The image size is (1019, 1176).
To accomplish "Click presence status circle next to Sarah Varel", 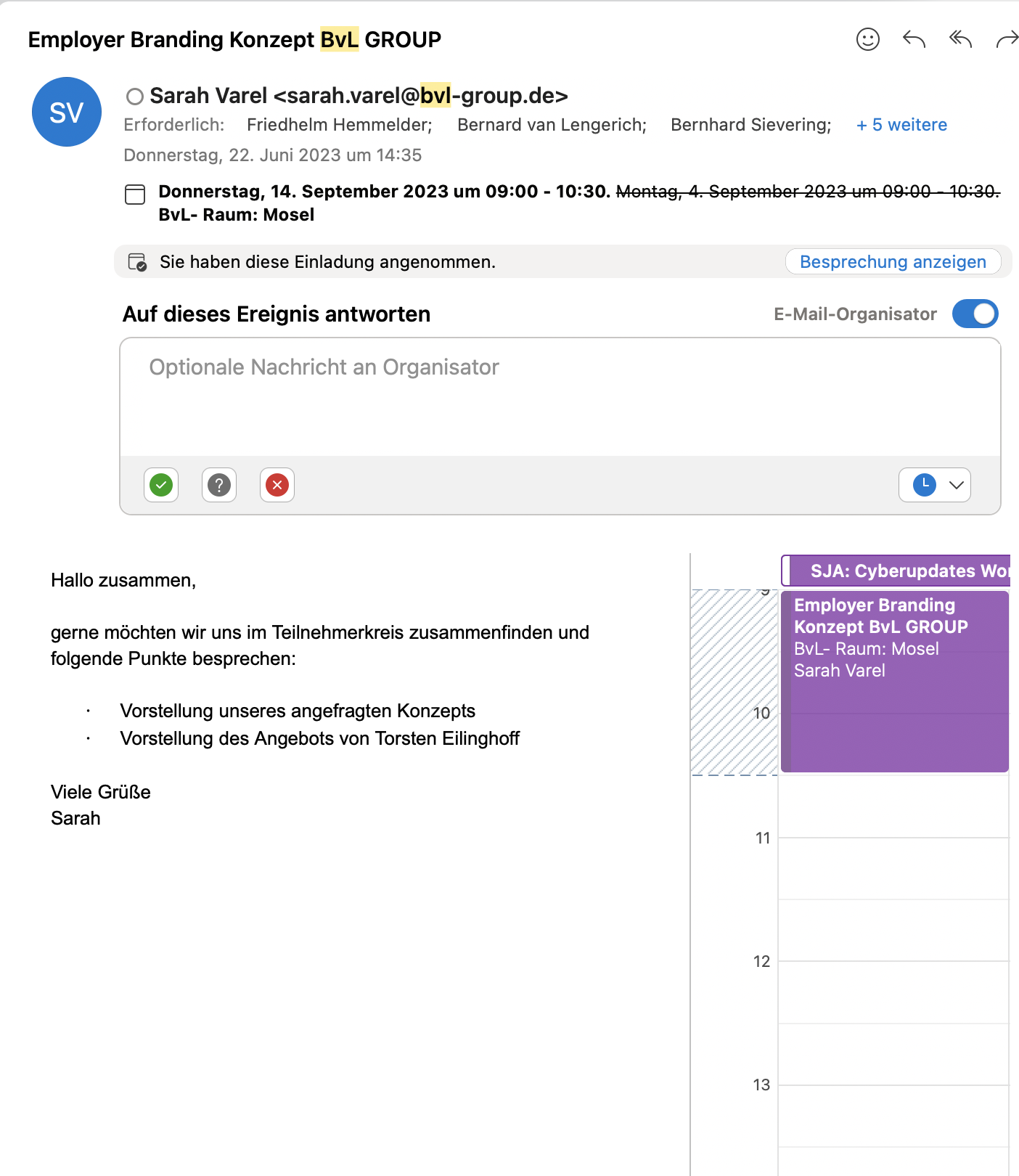I will [x=134, y=97].
